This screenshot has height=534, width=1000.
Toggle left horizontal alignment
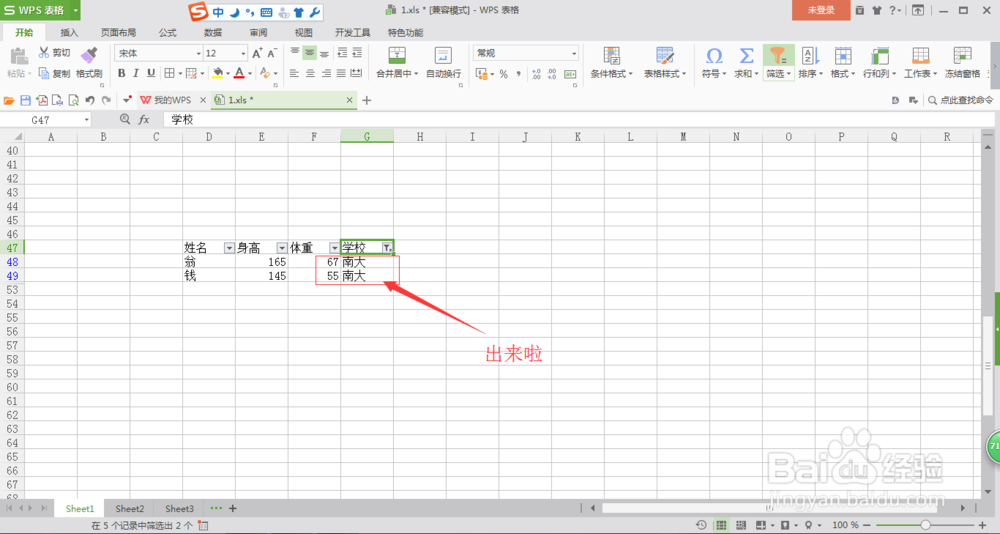(294, 73)
